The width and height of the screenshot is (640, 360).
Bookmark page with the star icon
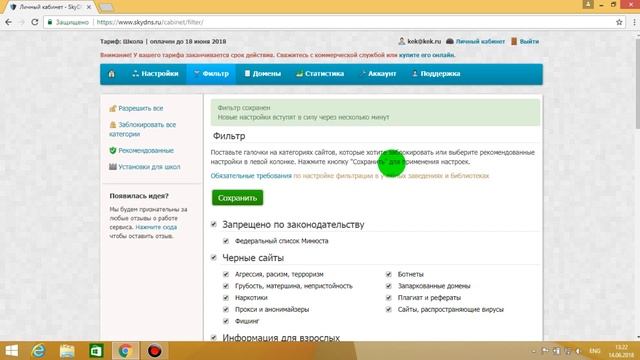click(x=619, y=22)
